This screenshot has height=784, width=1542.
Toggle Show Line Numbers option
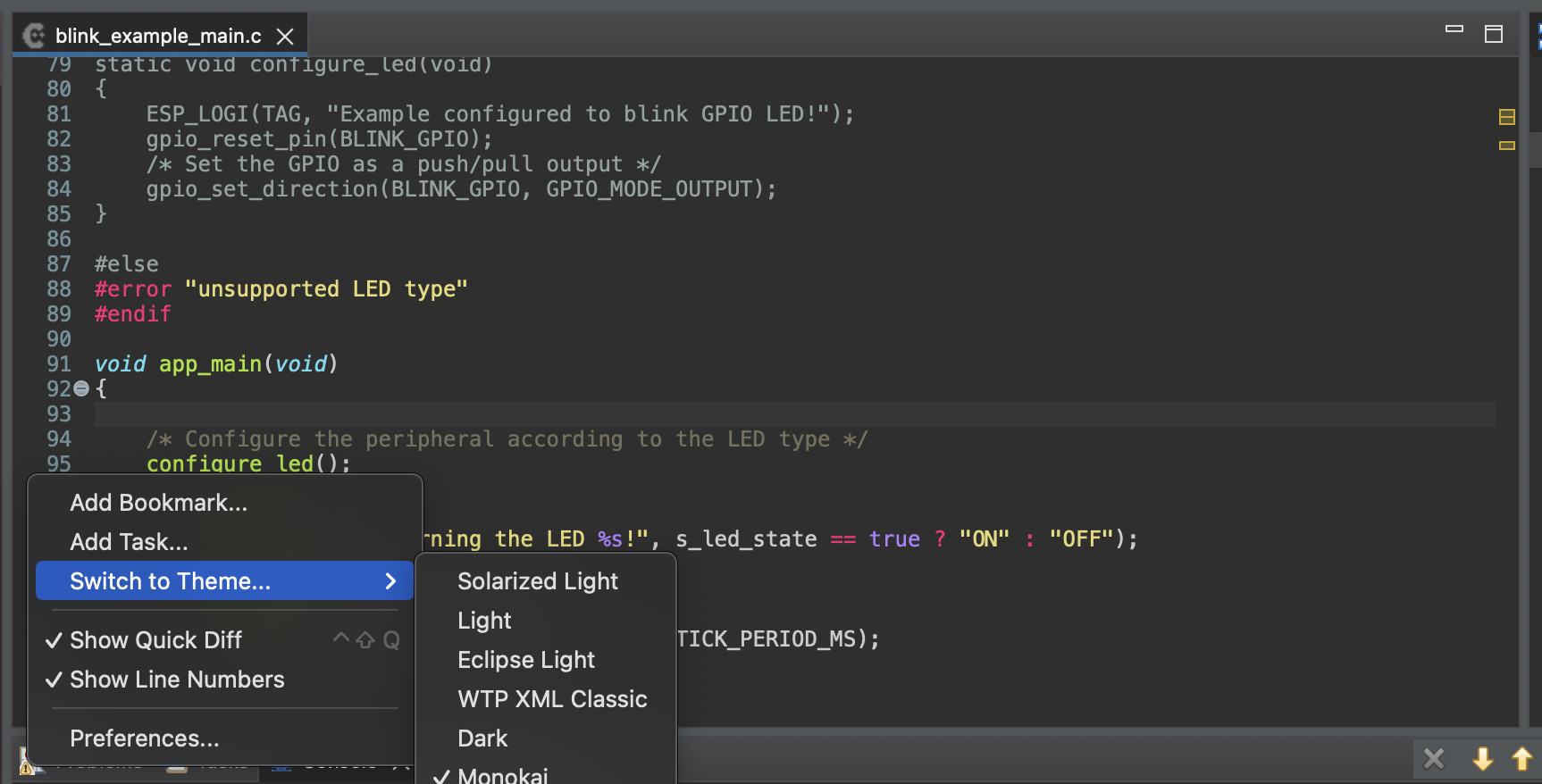pos(224,680)
